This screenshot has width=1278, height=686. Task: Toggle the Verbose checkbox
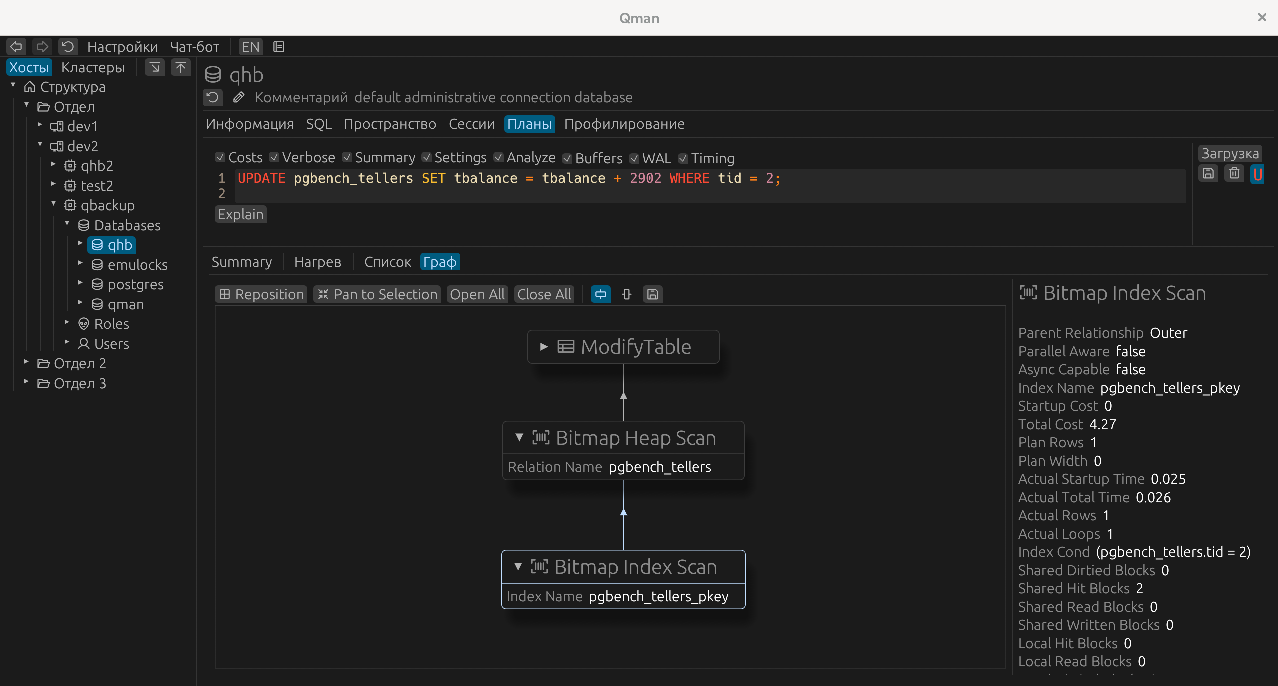click(x=274, y=158)
